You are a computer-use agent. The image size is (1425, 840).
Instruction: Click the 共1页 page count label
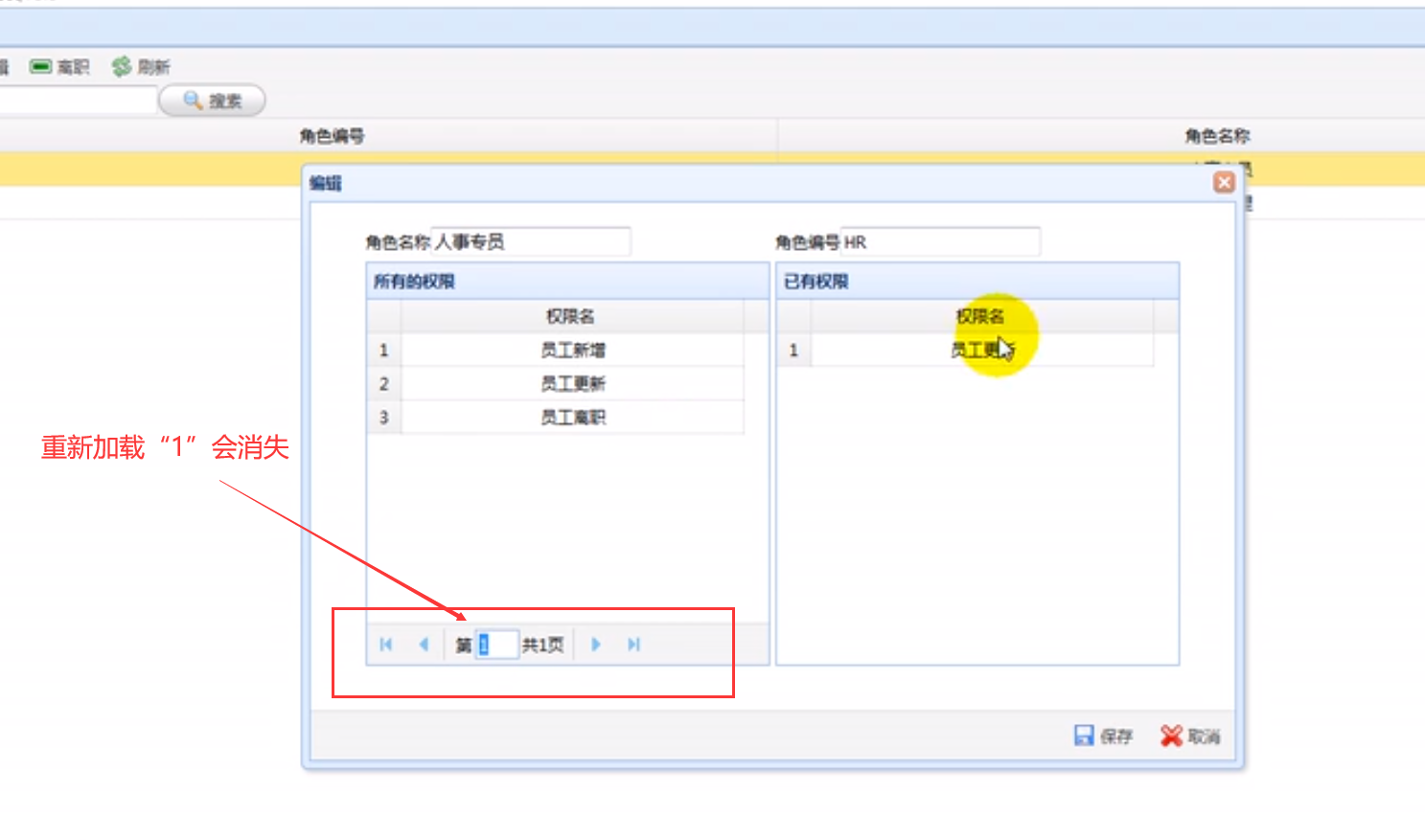[542, 645]
